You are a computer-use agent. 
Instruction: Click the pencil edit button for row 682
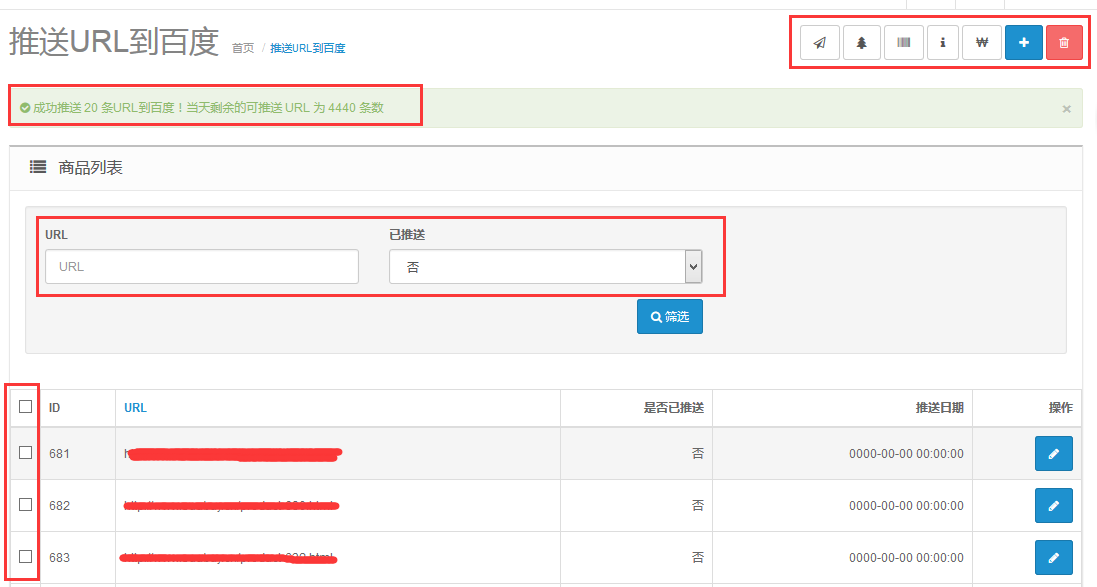tap(1053, 506)
